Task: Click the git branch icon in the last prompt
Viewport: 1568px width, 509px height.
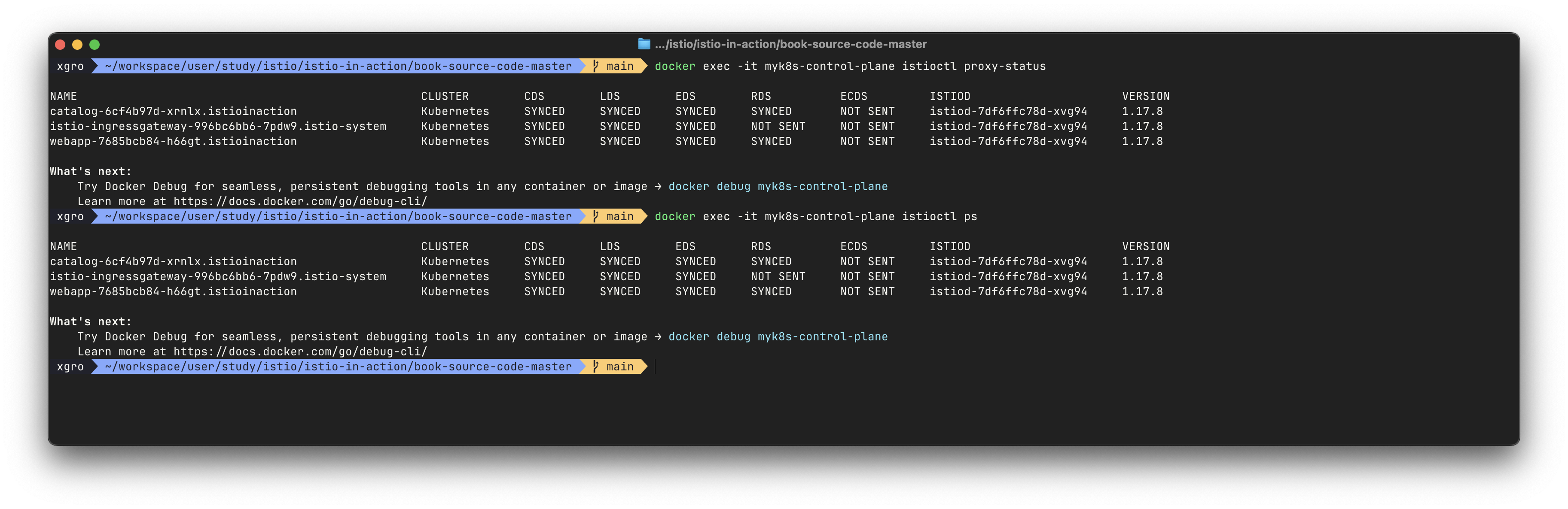Action: coord(596,366)
